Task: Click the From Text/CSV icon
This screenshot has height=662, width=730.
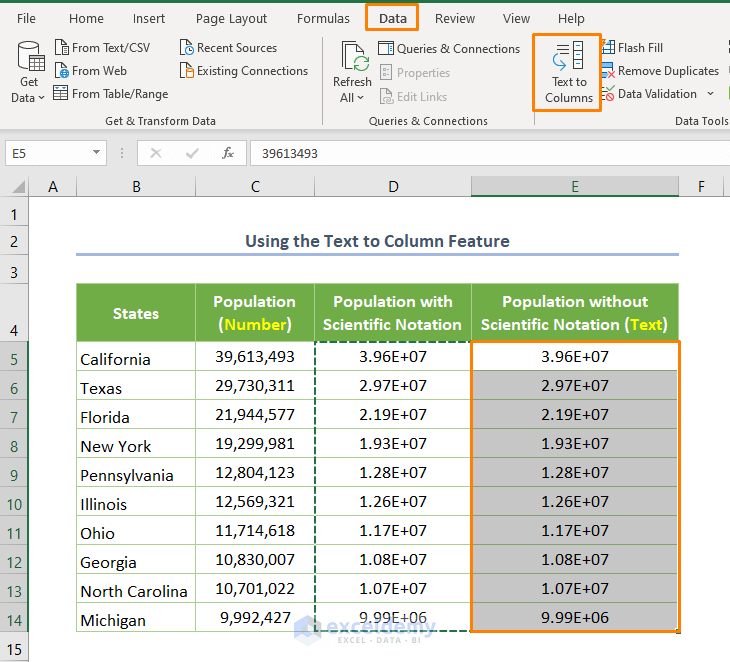Action: coord(62,48)
